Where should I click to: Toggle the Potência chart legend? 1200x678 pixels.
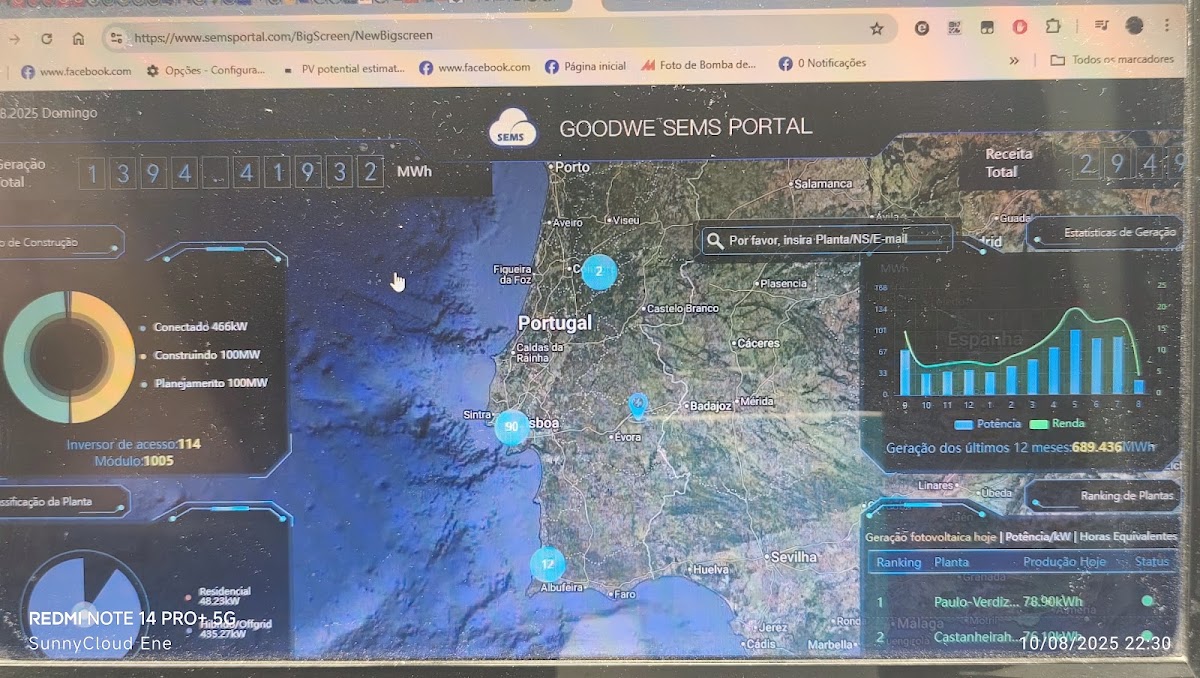click(988, 424)
